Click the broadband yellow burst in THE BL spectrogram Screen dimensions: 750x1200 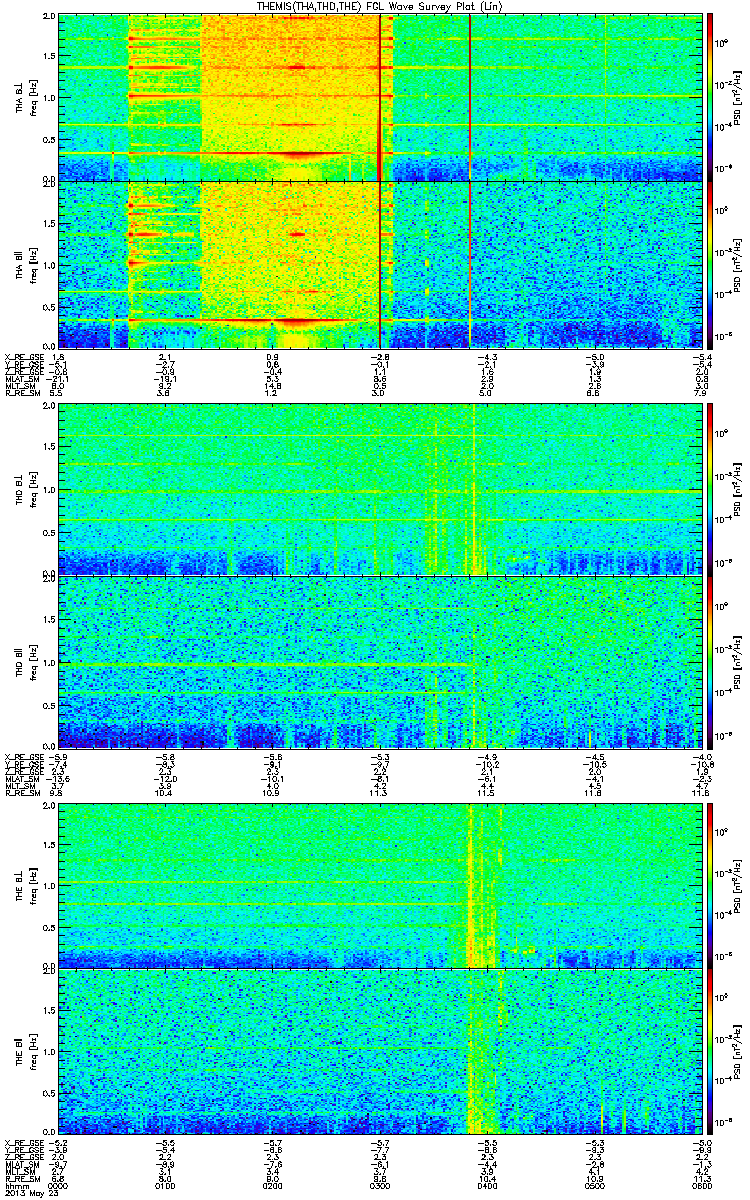(x=480, y=885)
